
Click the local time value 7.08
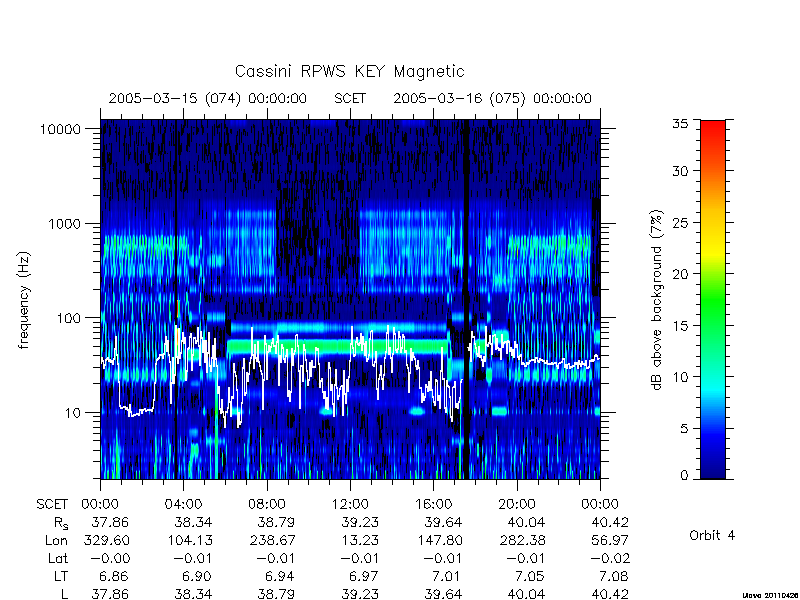[613, 576]
